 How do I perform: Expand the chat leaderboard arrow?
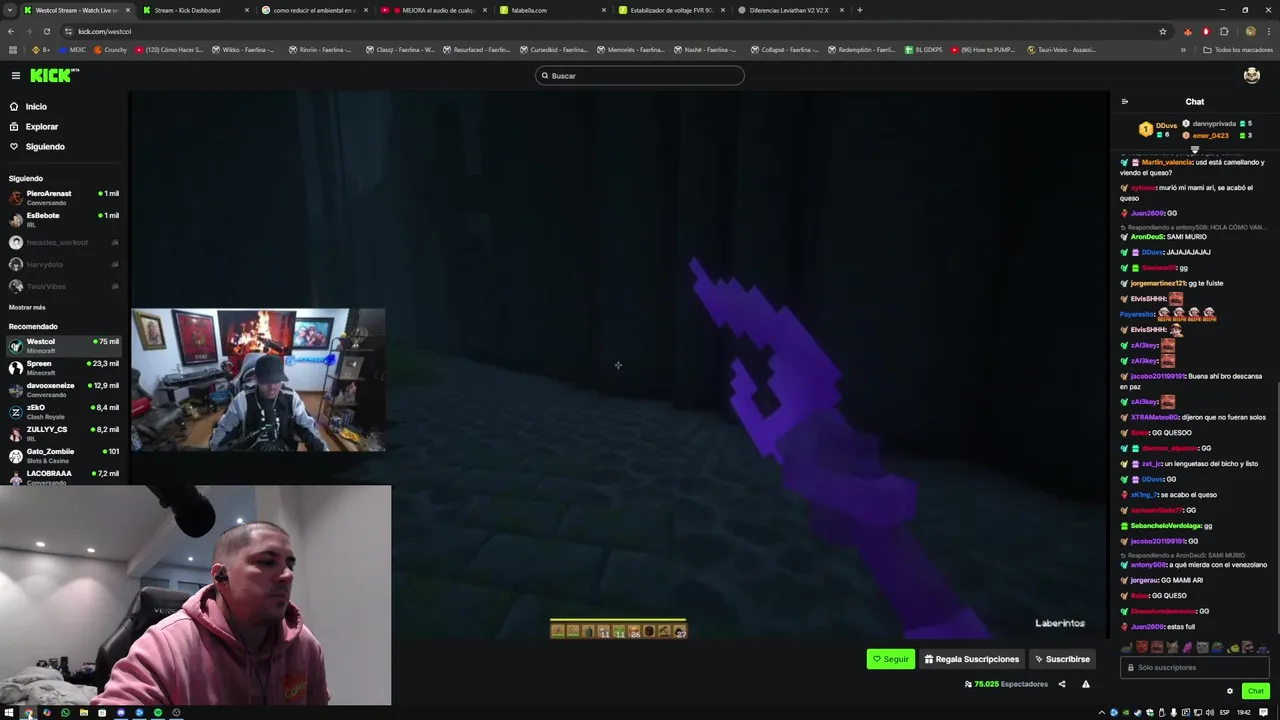(1194, 150)
